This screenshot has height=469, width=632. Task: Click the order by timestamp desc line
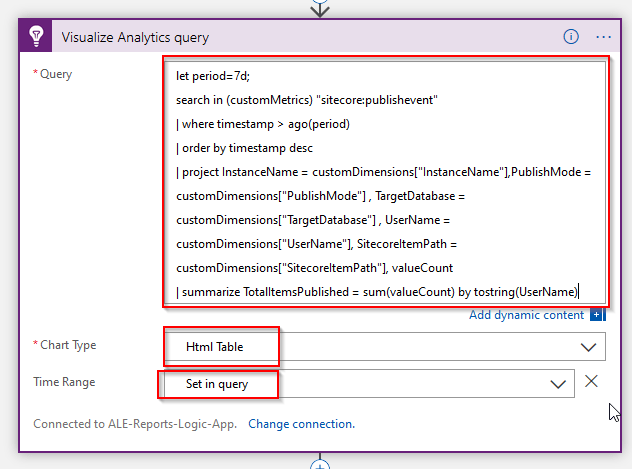click(246, 147)
